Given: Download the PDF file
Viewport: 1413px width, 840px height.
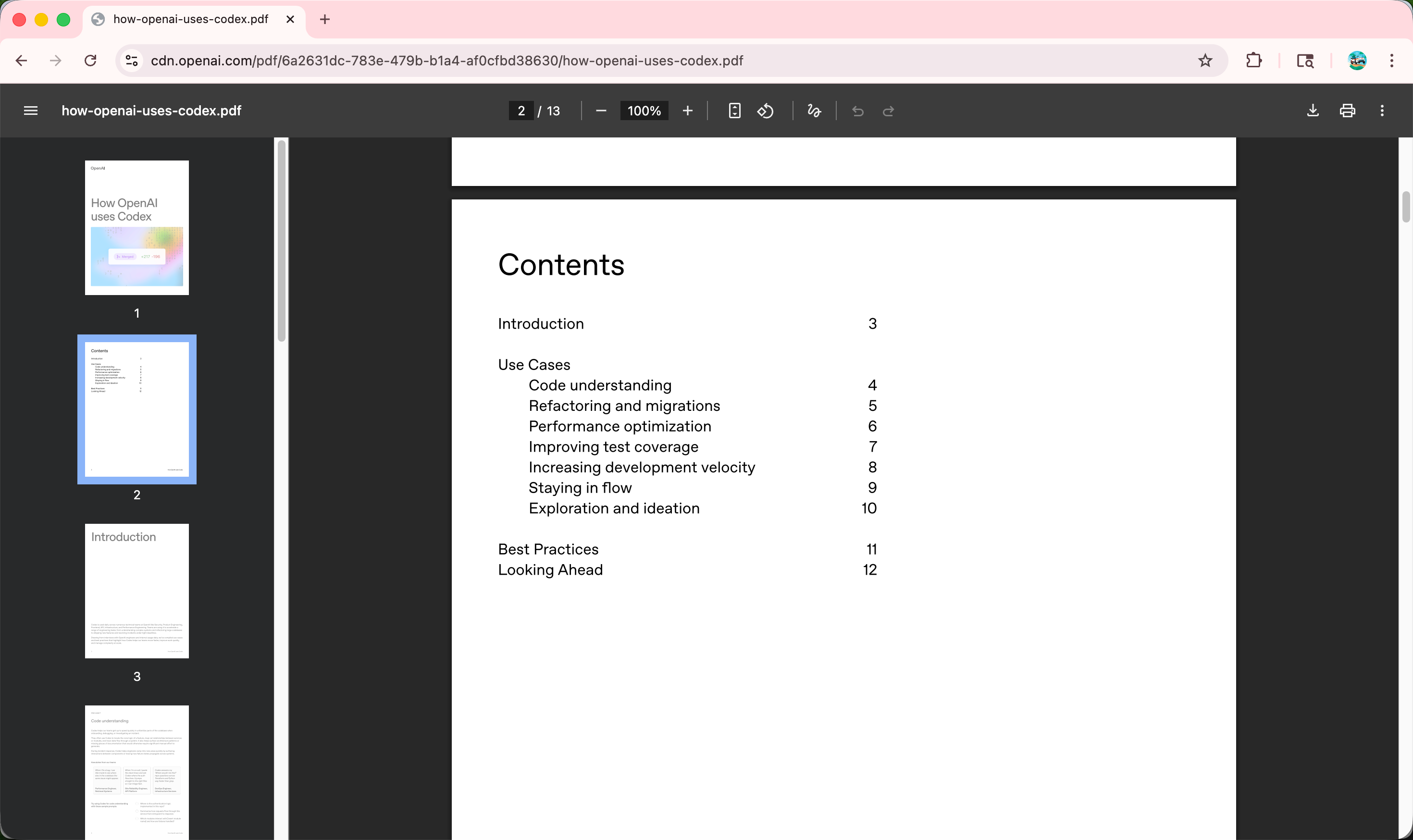Looking at the screenshot, I should [1313, 111].
